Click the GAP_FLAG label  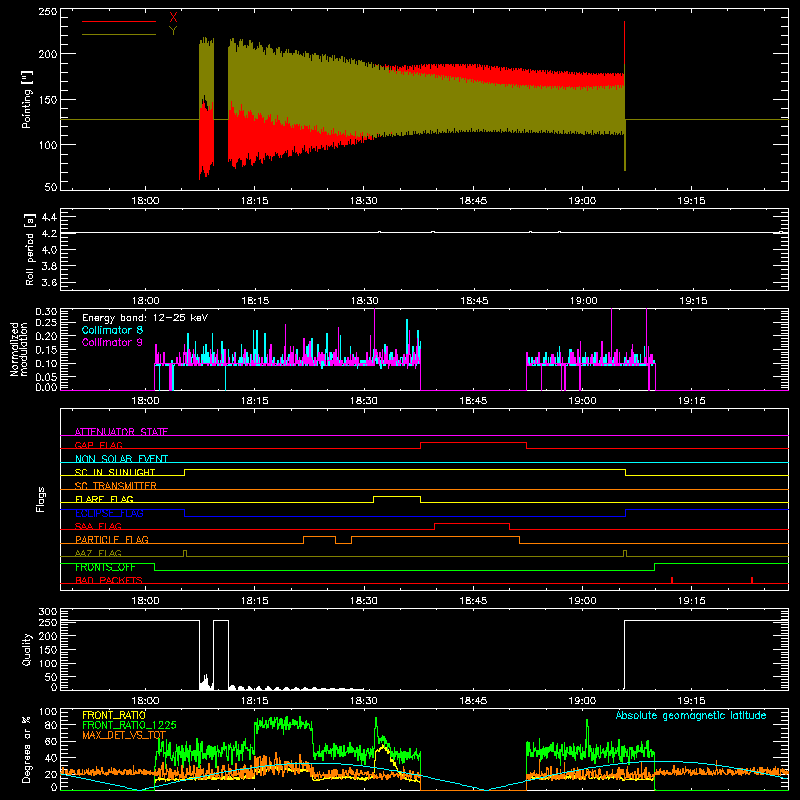click(x=98, y=445)
